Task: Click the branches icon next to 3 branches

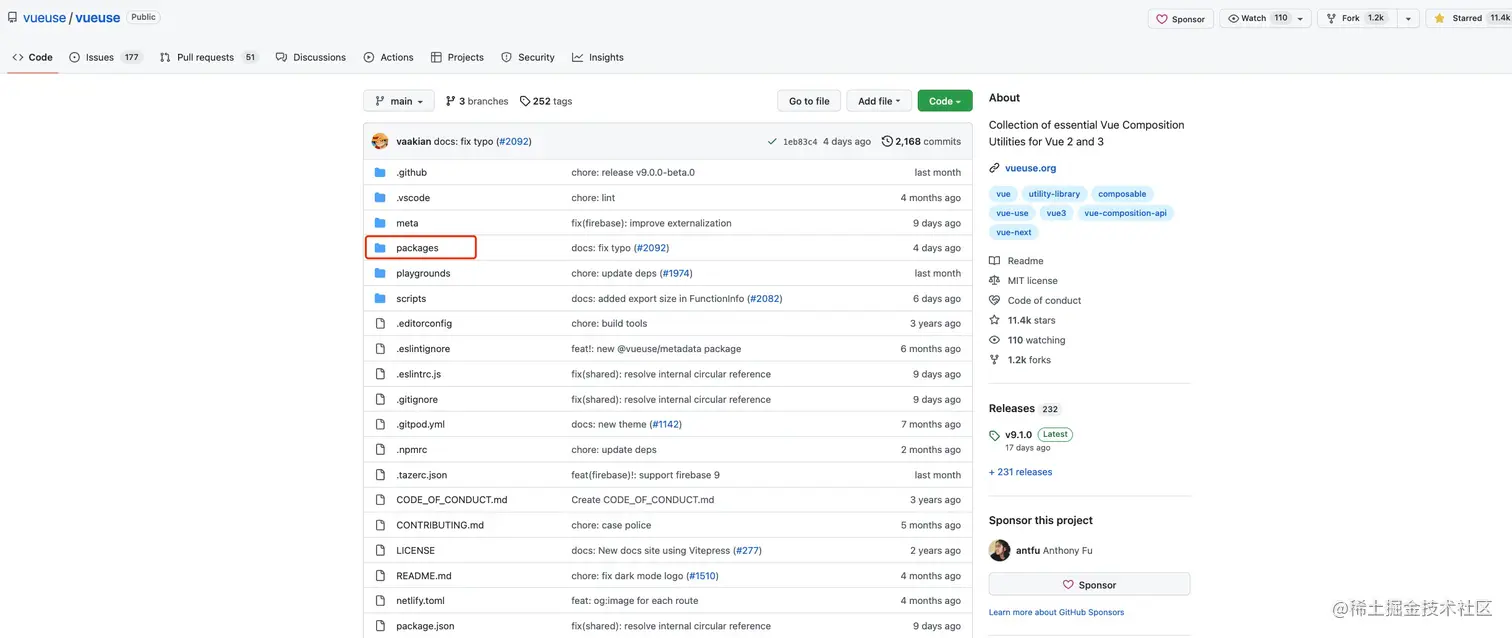Action: coord(450,101)
